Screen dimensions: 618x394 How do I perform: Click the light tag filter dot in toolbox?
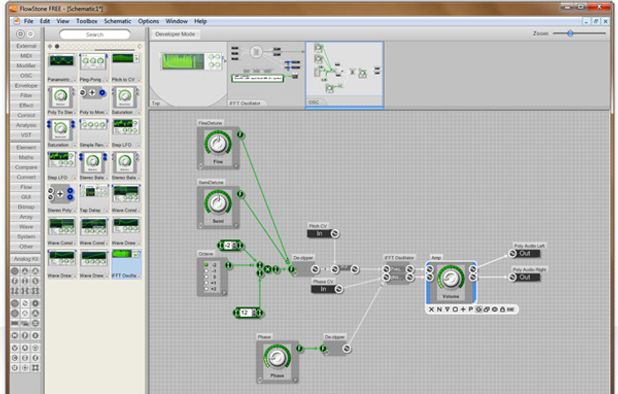(50, 46)
